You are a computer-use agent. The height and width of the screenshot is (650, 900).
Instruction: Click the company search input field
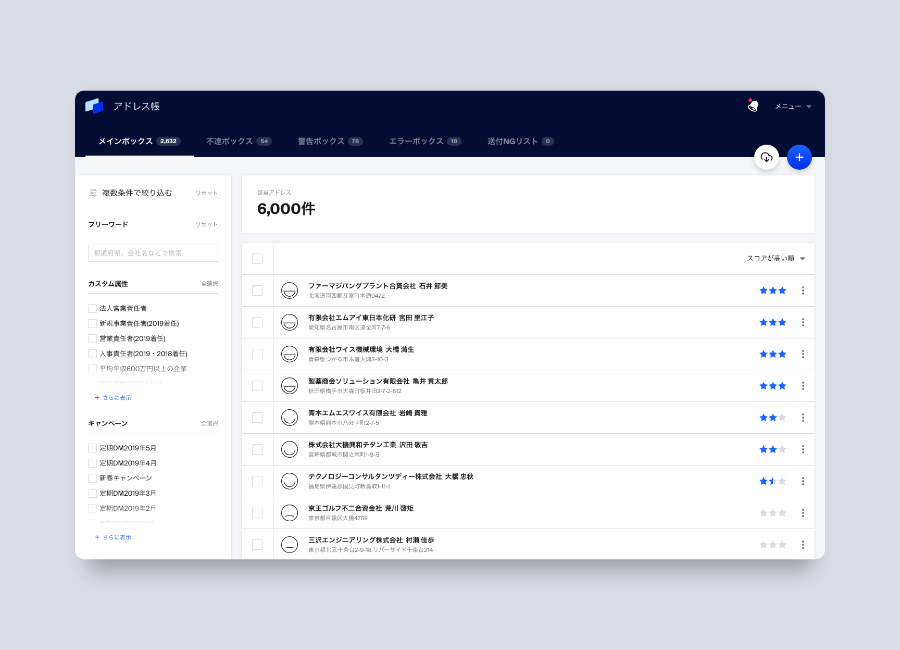tap(153, 252)
